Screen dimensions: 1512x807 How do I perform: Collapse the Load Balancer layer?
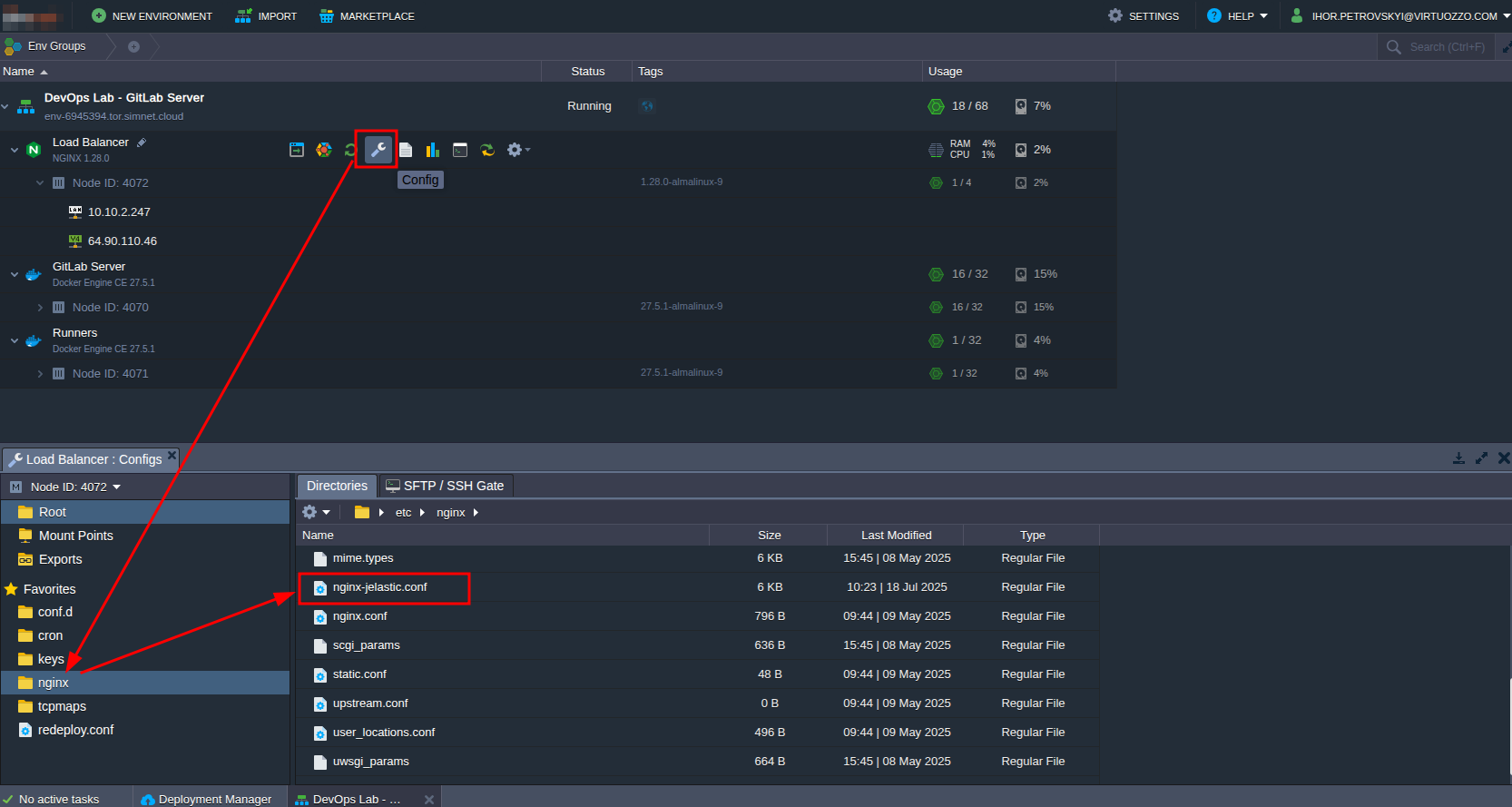(15, 150)
